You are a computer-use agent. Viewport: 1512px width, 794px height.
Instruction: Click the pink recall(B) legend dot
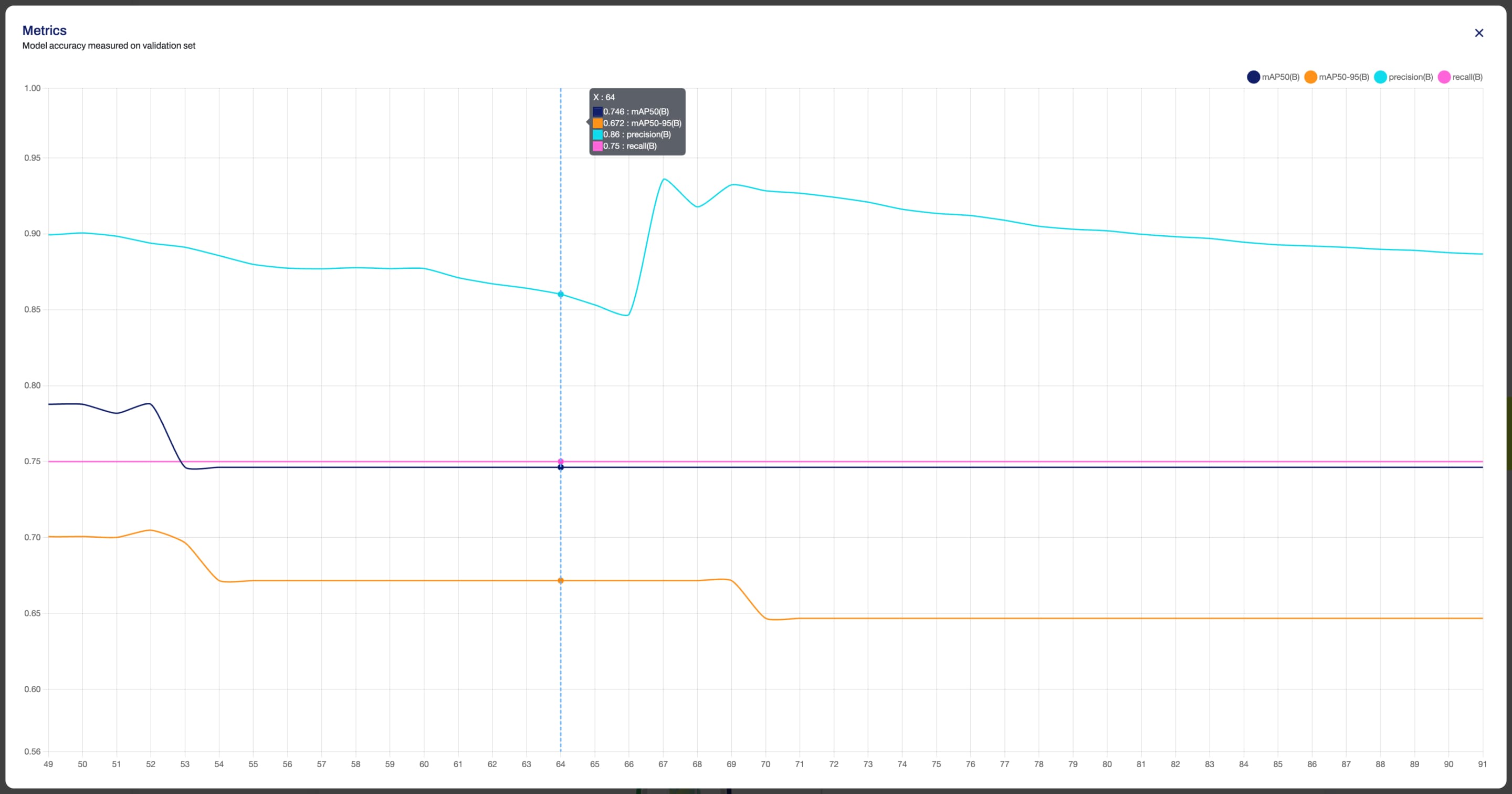(x=1444, y=77)
